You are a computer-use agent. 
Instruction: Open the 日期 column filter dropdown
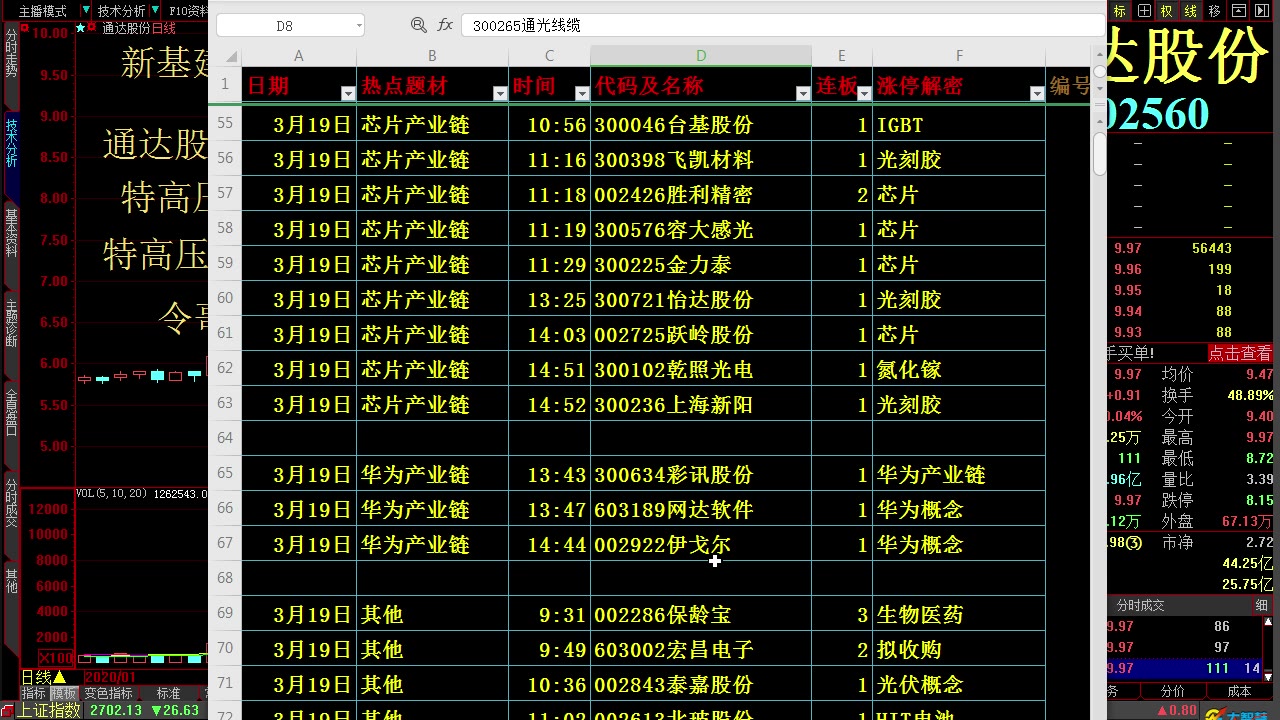coord(348,93)
